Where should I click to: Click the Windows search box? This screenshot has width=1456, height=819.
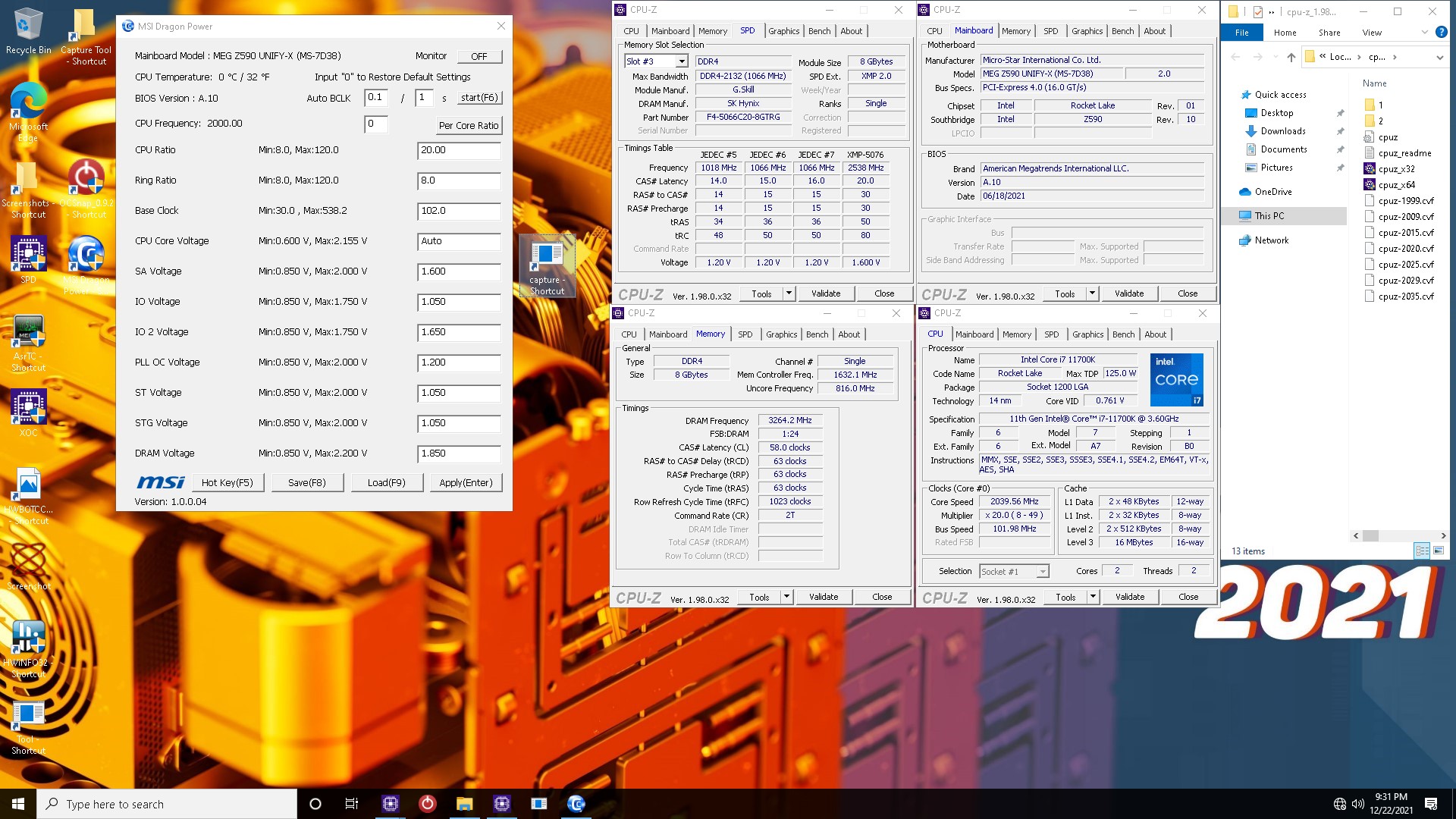click(x=167, y=804)
